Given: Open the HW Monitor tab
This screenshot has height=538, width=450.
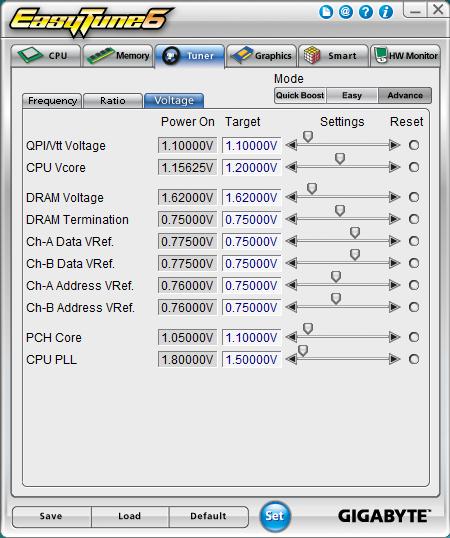Looking at the screenshot, I should pos(405,56).
